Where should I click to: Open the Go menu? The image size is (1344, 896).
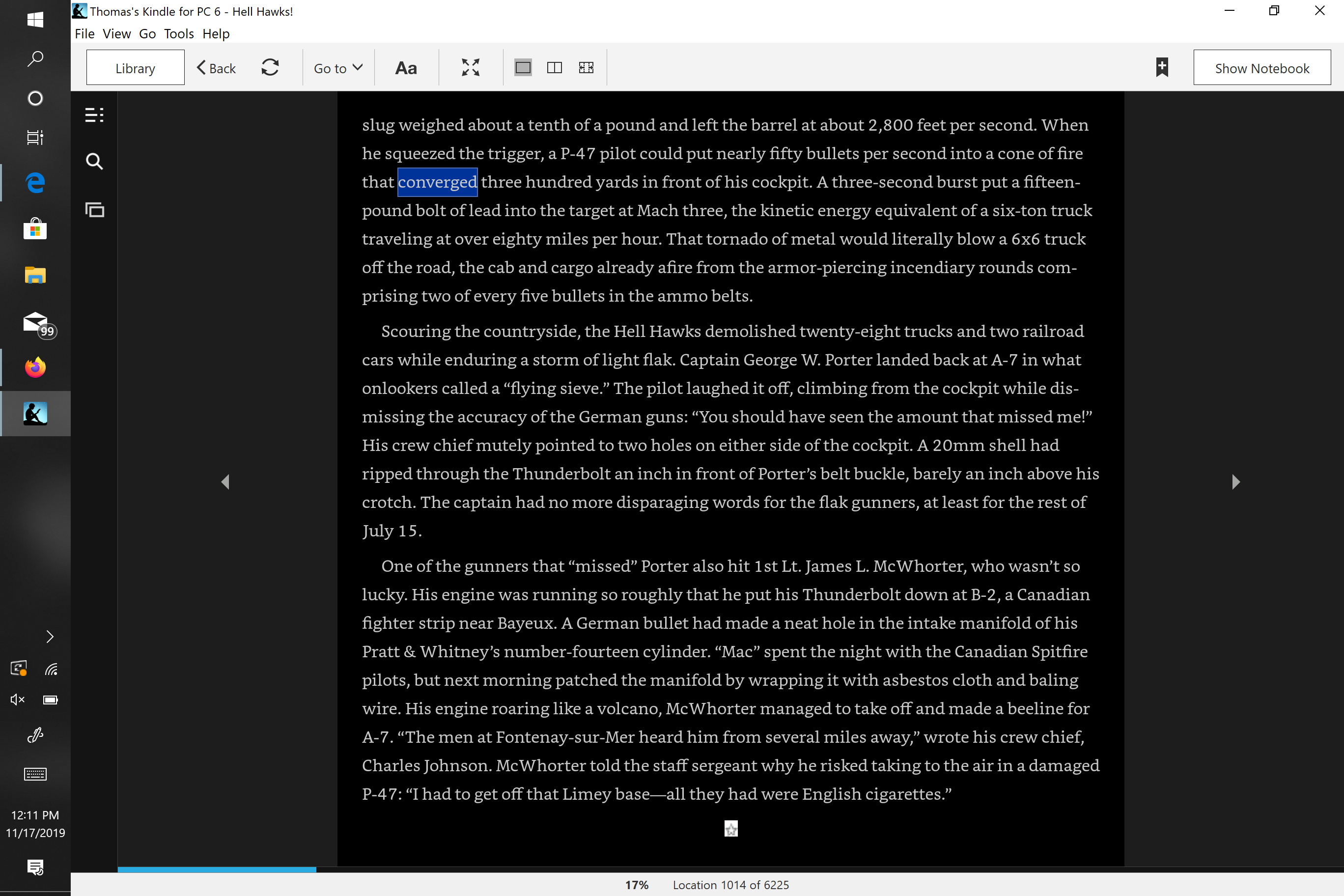147,34
